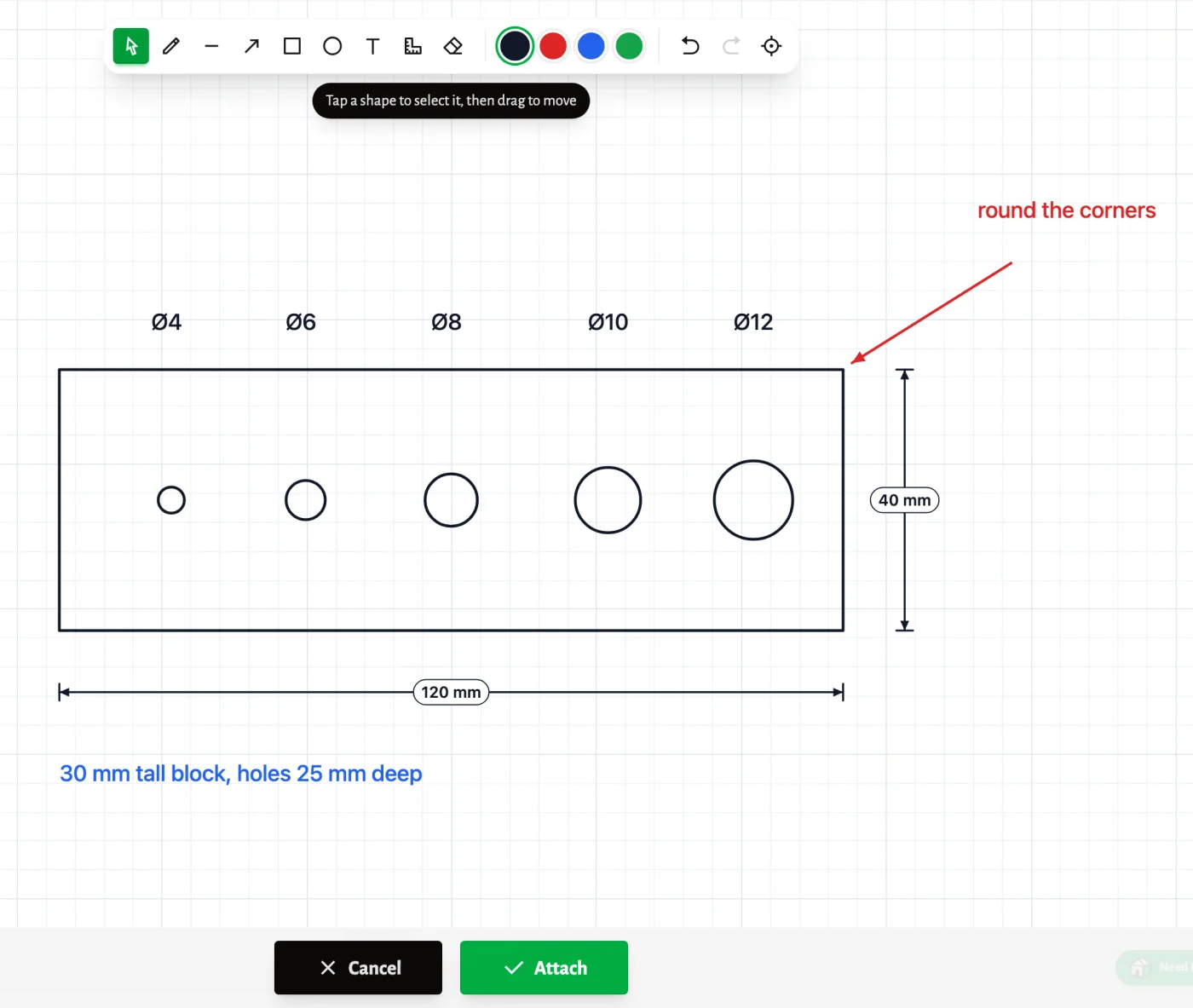Choose the circle shape tool

332,46
